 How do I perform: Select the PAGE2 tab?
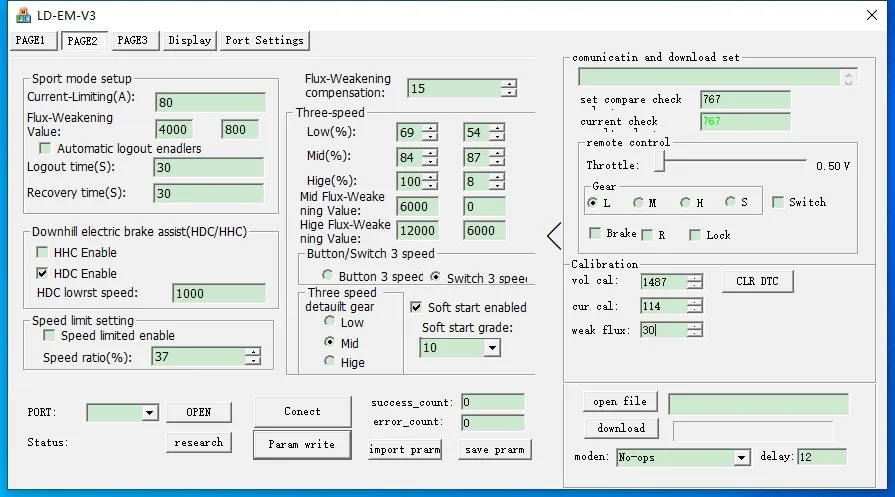click(x=83, y=41)
